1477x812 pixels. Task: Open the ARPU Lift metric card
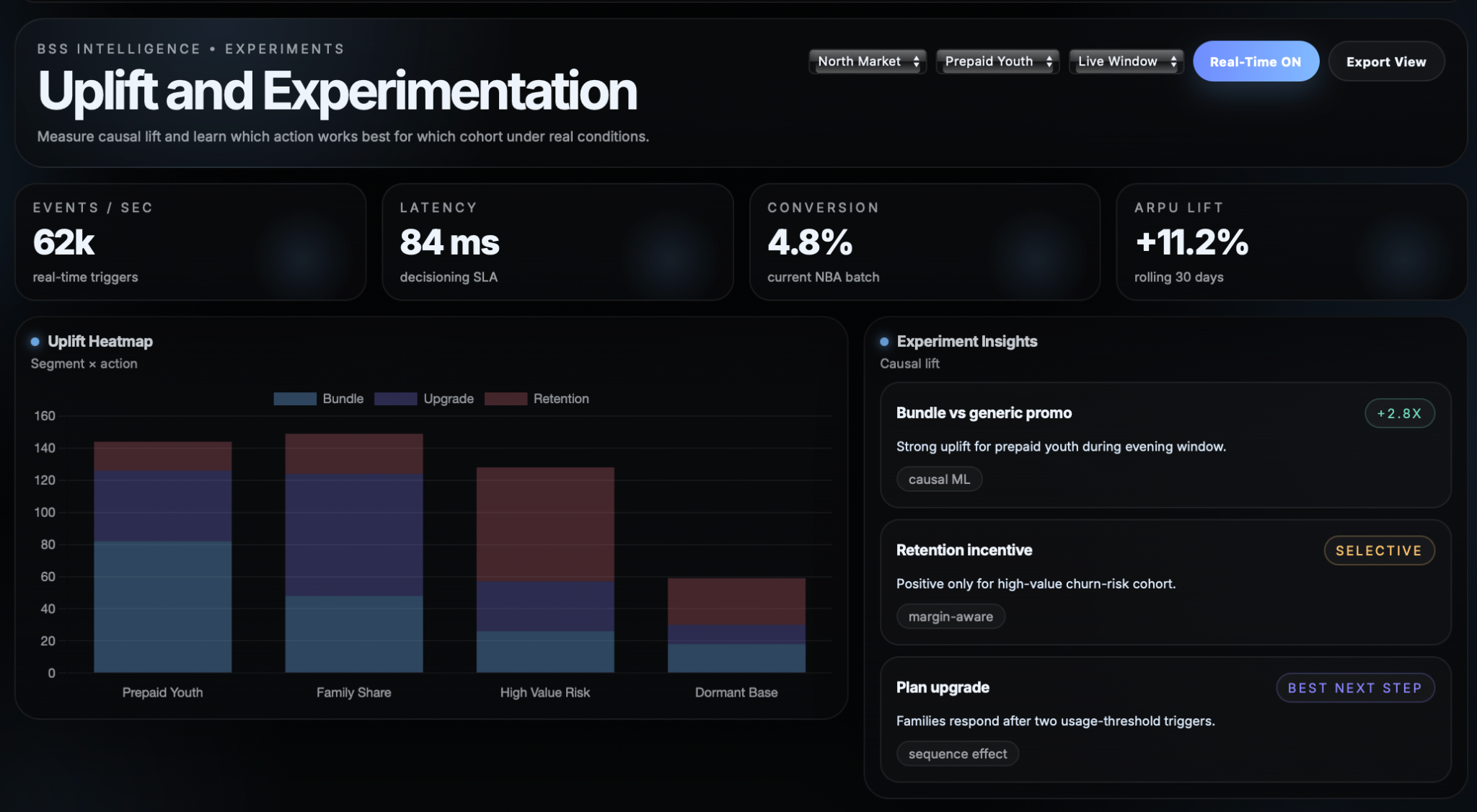(x=1291, y=242)
